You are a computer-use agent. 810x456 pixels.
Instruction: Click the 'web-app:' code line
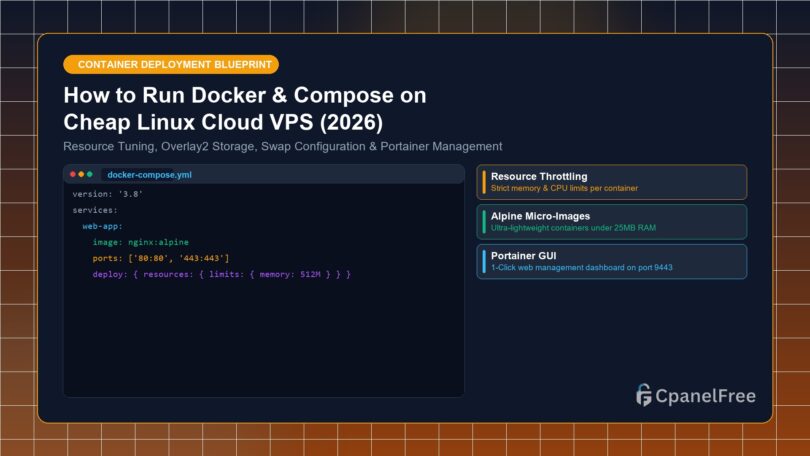point(102,226)
